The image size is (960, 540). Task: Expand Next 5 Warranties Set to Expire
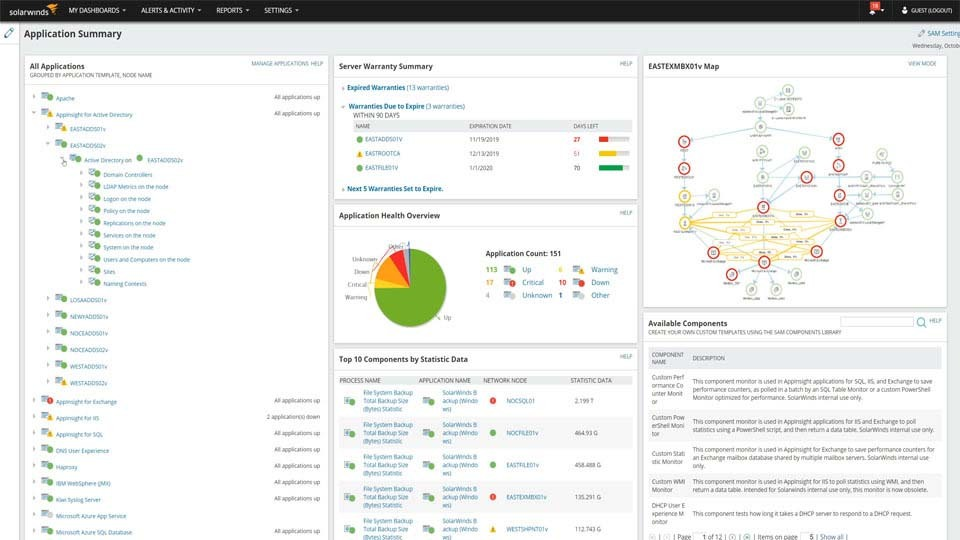[x=343, y=189]
